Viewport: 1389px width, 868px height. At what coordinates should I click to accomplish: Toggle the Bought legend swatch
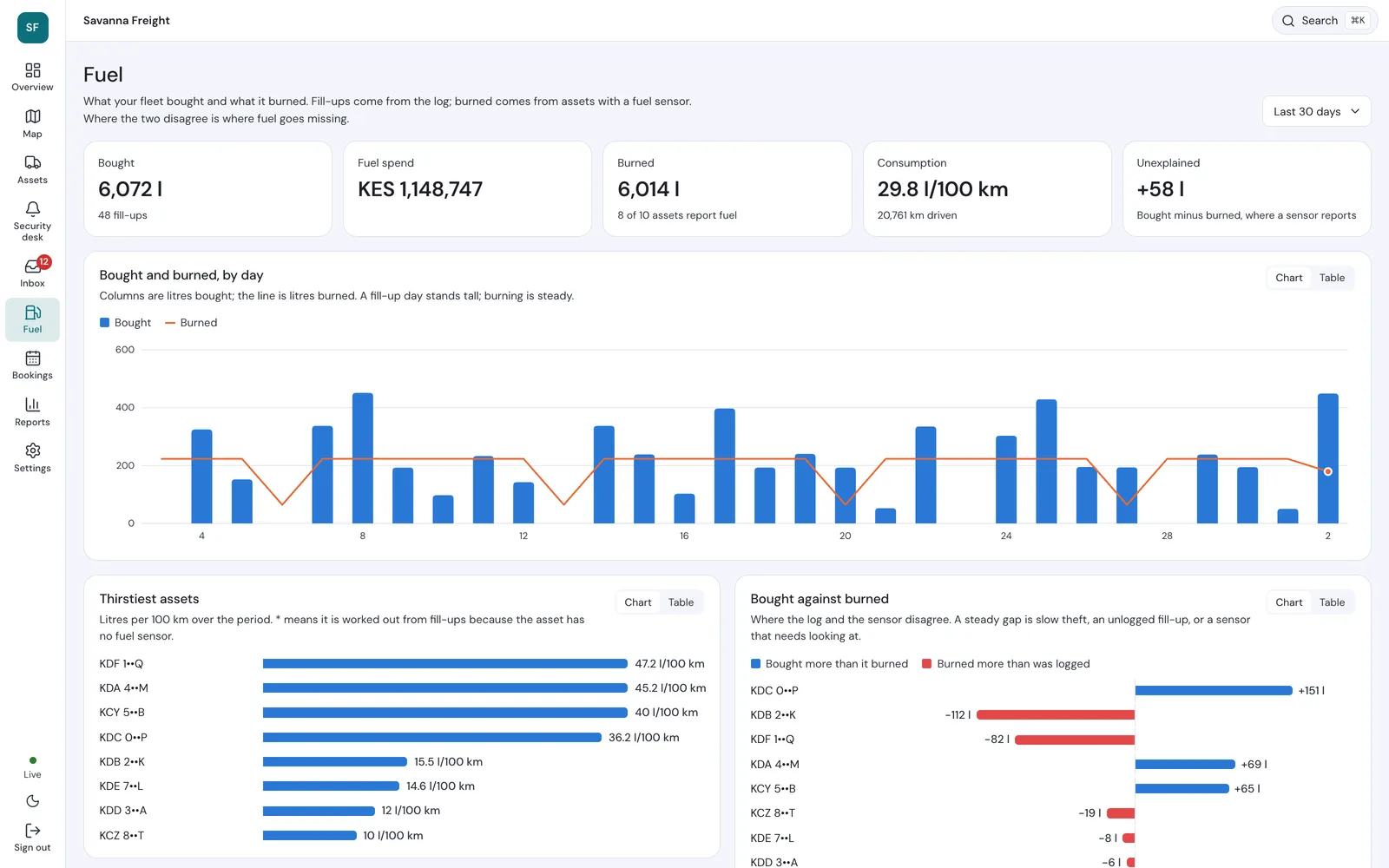click(x=105, y=322)
